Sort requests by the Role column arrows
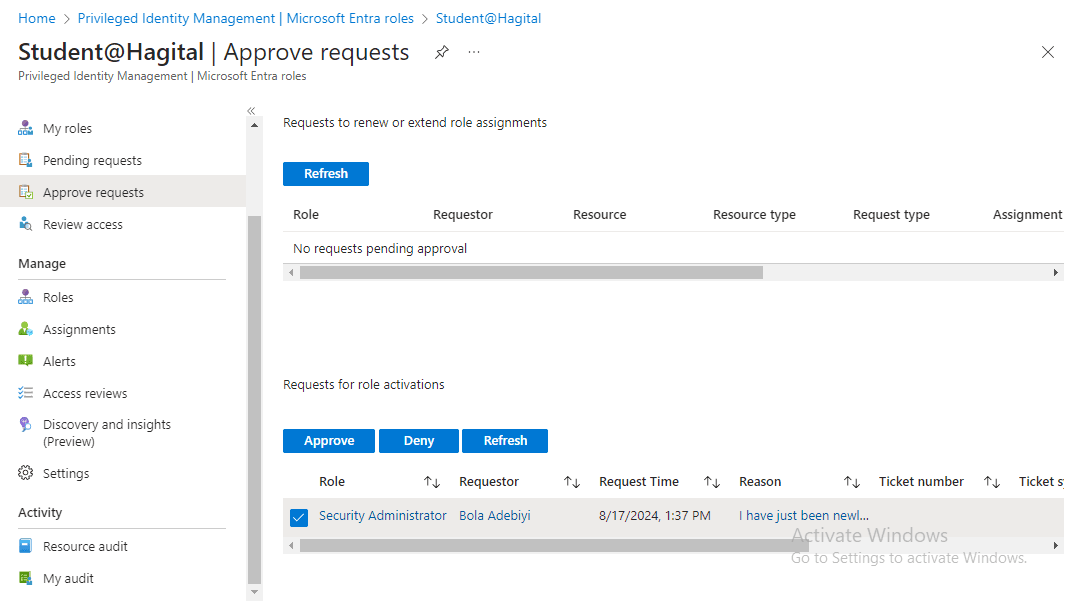 (431, 482)
